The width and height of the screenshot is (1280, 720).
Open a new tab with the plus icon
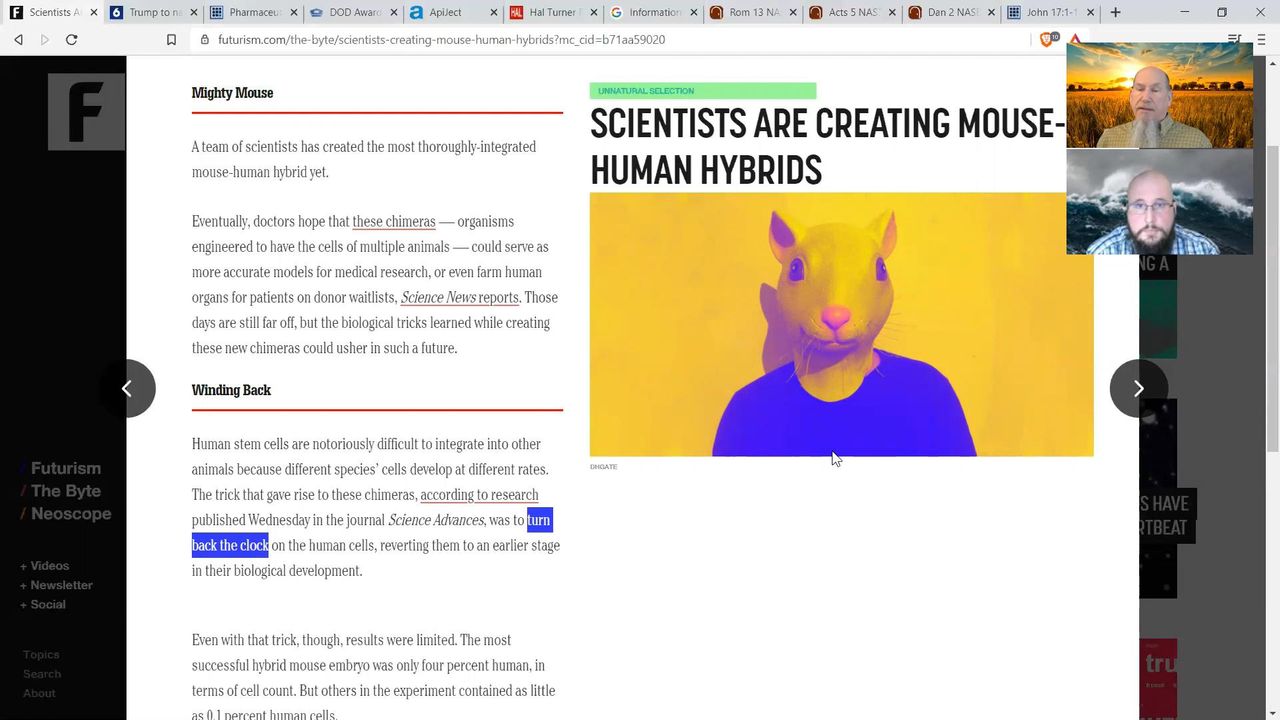coord(1115,12)
